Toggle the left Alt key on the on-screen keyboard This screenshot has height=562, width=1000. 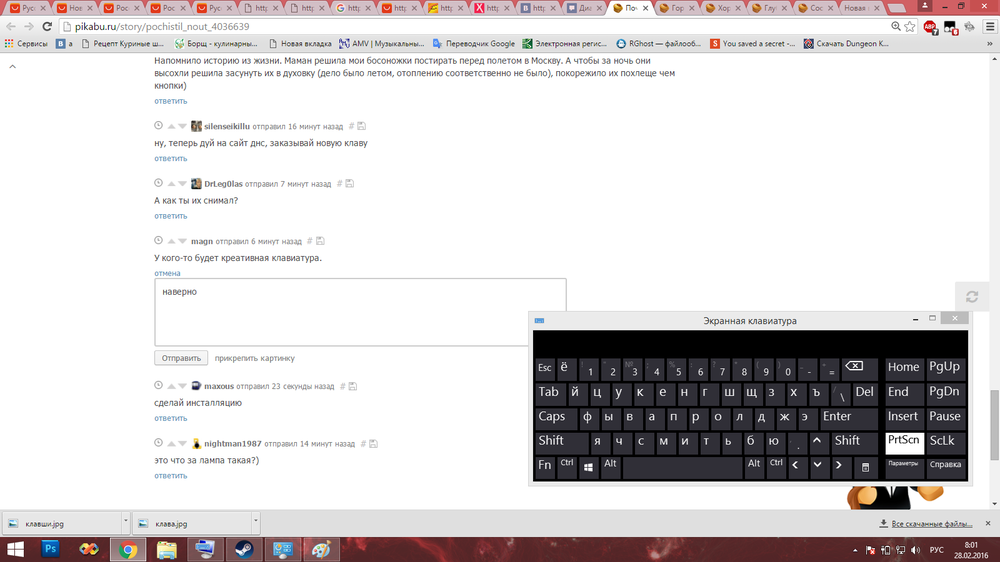pos(610,466)
